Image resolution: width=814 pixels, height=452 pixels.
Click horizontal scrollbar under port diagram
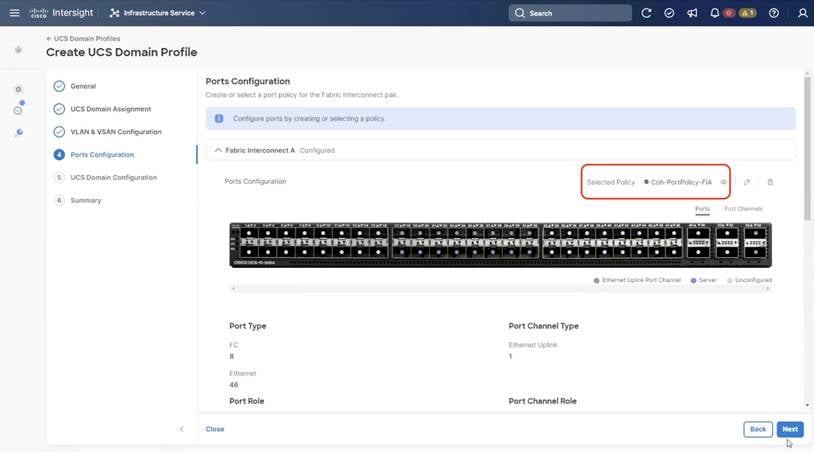(500, 288)
